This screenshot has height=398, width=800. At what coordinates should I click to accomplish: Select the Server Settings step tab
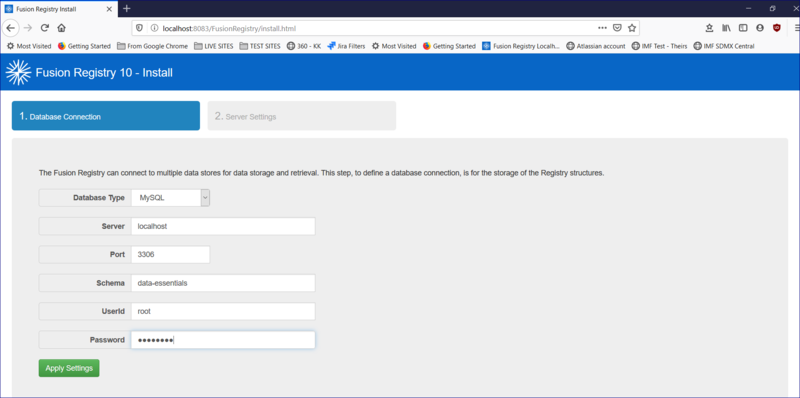302,116
